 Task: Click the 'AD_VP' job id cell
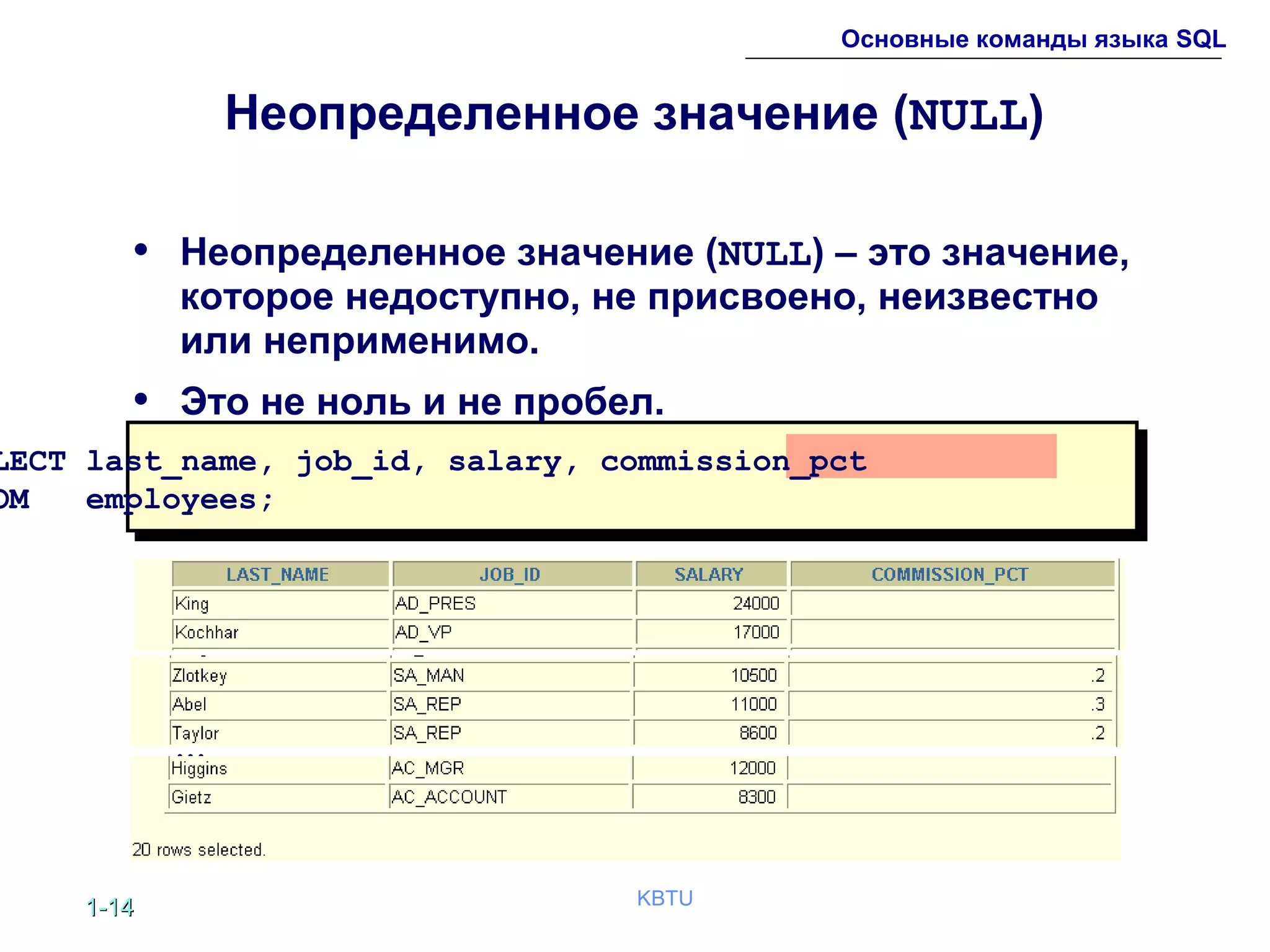[x=512, y=632]
